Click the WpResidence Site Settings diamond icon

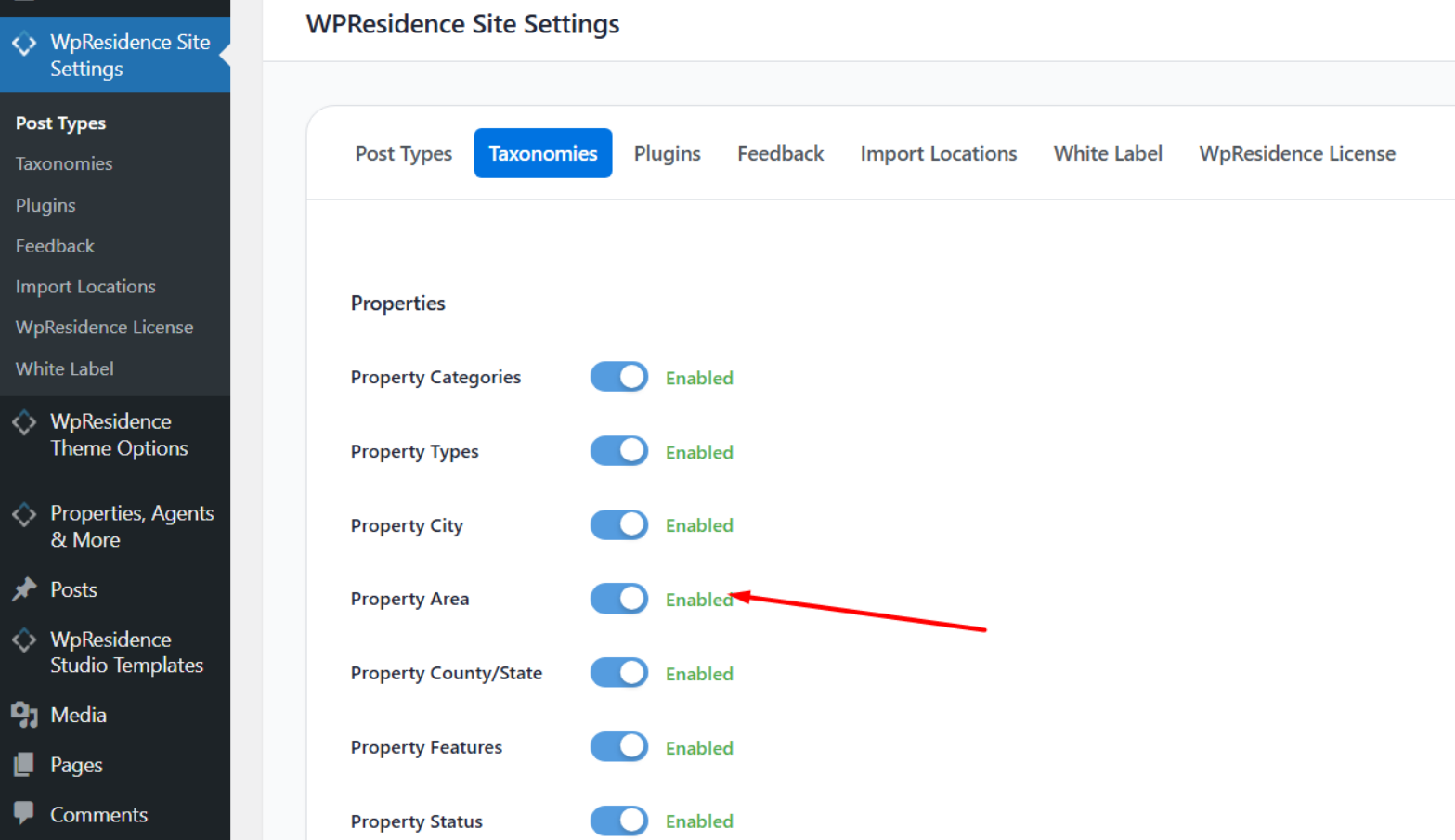coord(24,44)
